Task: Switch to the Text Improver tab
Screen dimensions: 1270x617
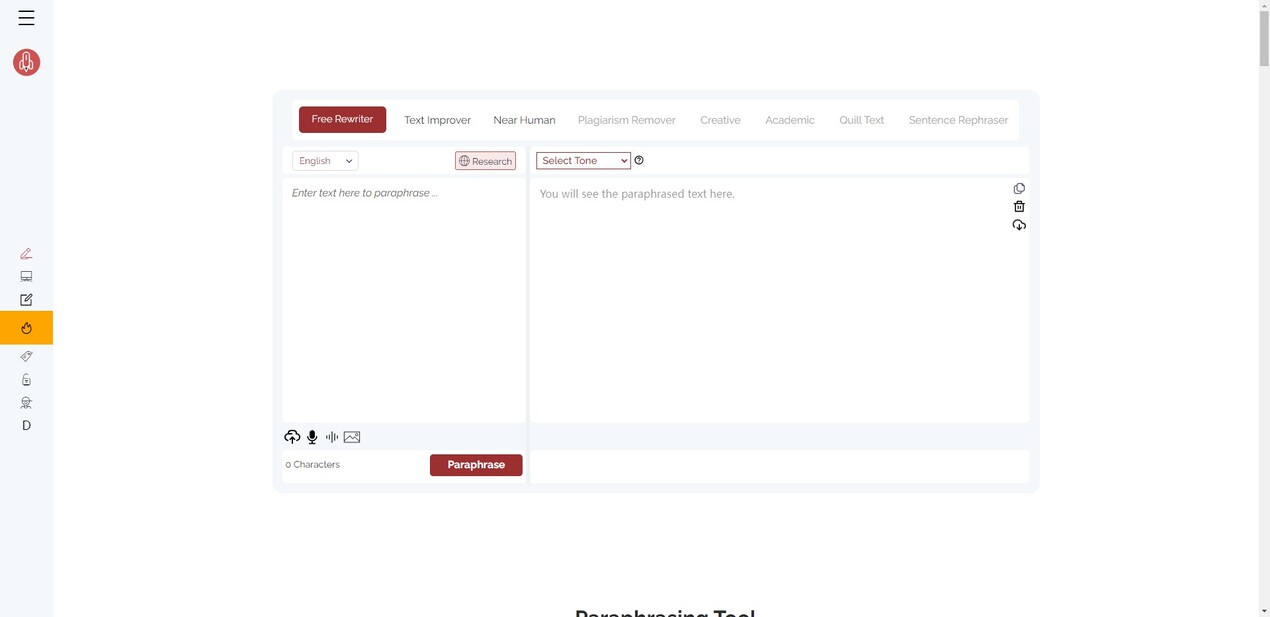Action: point(437,119)
